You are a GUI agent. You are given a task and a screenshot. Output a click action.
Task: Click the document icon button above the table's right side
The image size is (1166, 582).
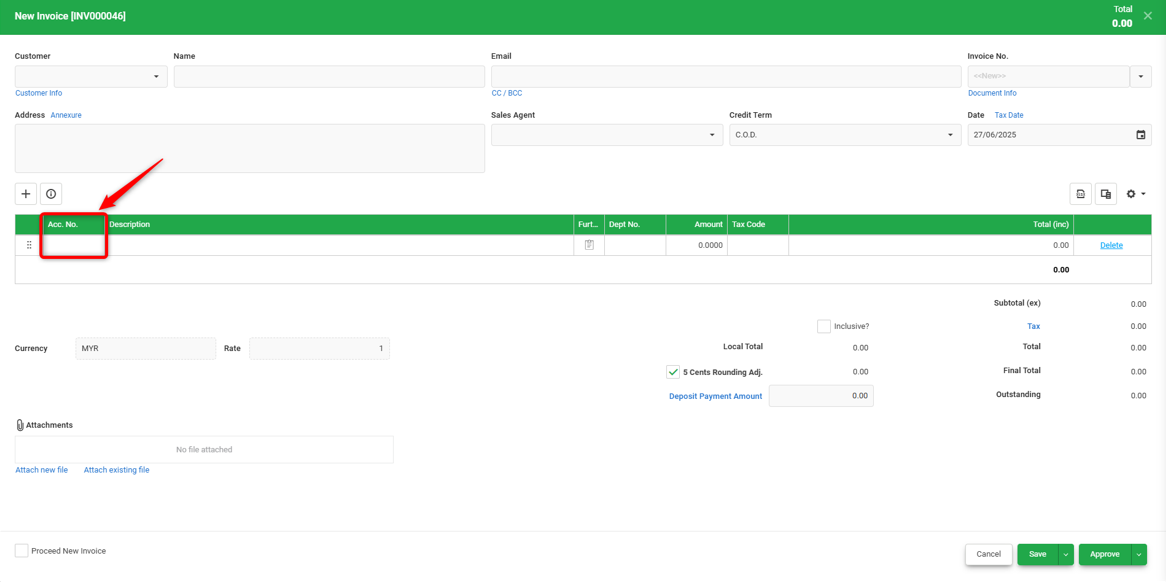pyautogui.click(x=1080, y=194)
